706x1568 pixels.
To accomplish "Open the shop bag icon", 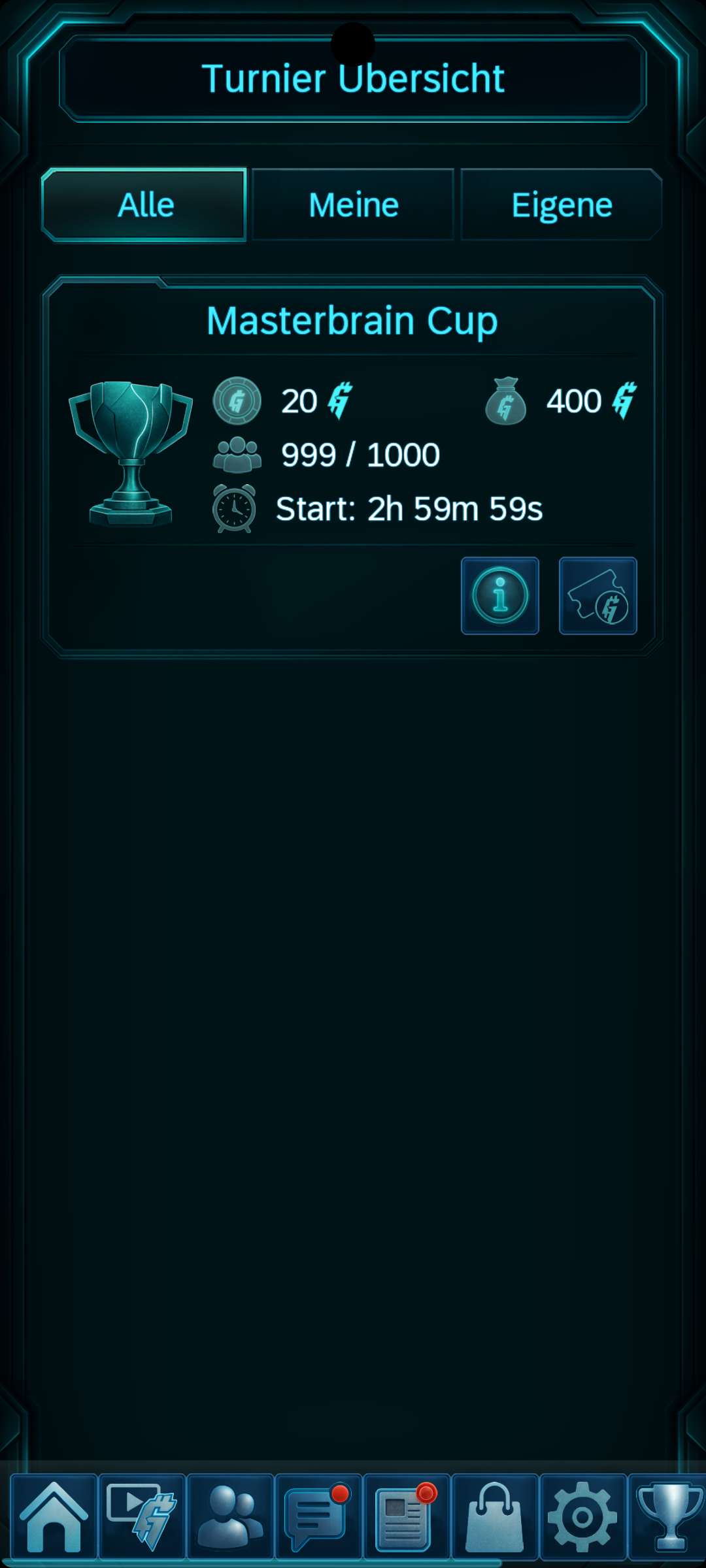I will click(x=495, y=1516).
